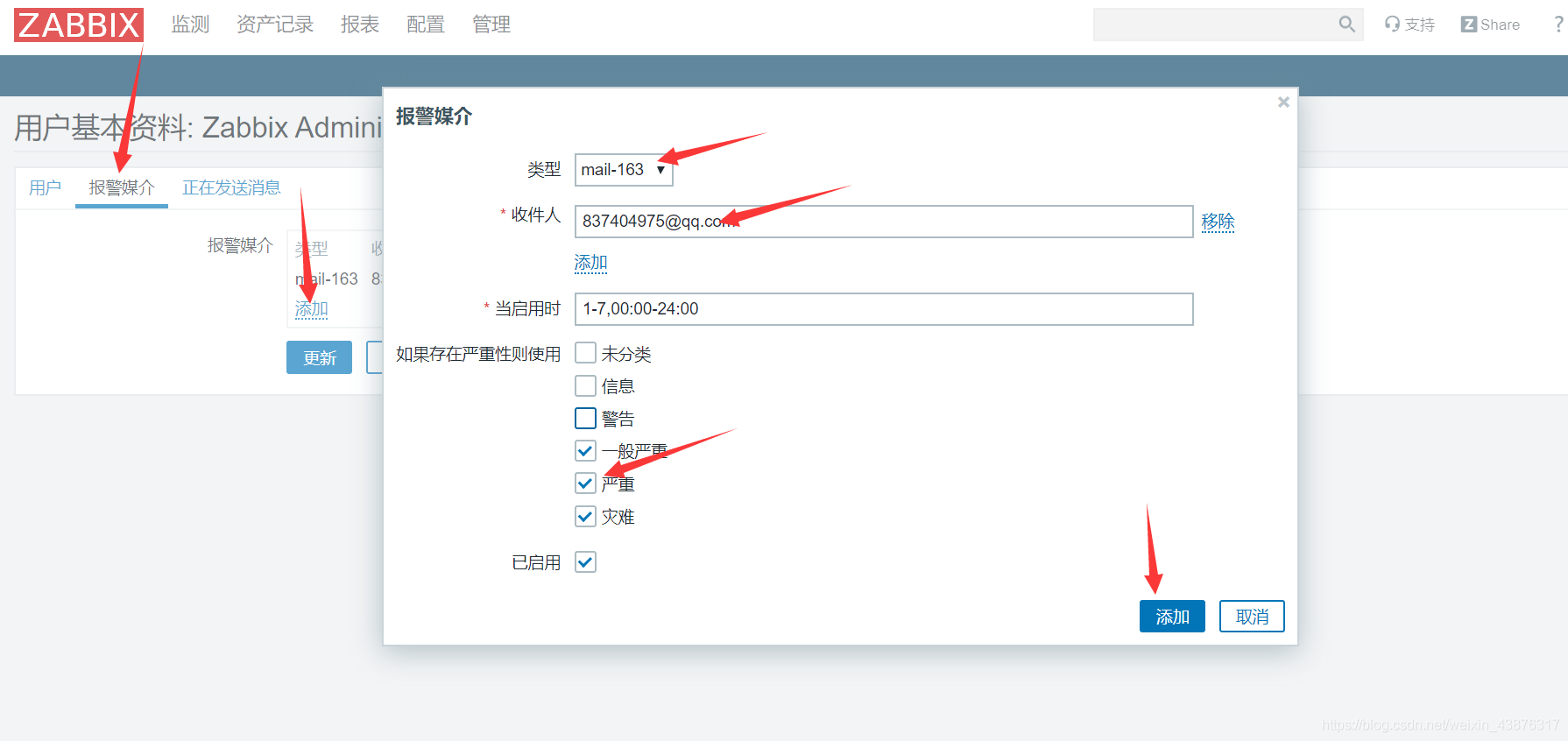Open the 资产记录 menu
The height and width of the screenshot is (741, 1568).
point(275,25)
